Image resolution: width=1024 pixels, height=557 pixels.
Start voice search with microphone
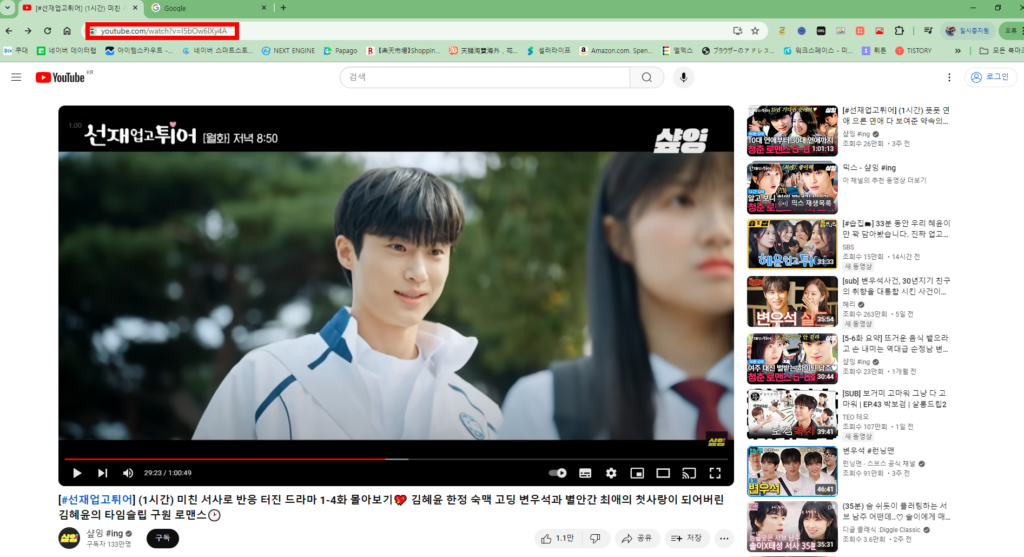[x=683, y=77]
